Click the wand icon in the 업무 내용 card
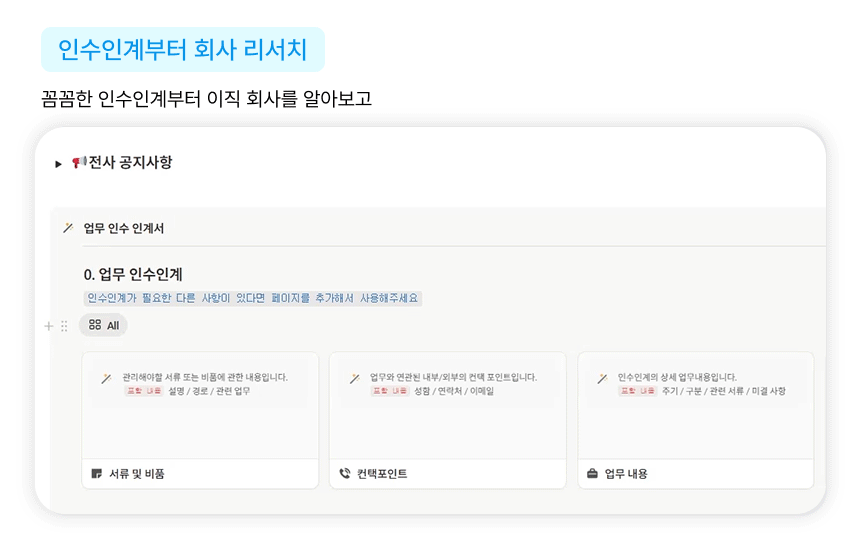This screenshot has width=860, height=545. 601,379
